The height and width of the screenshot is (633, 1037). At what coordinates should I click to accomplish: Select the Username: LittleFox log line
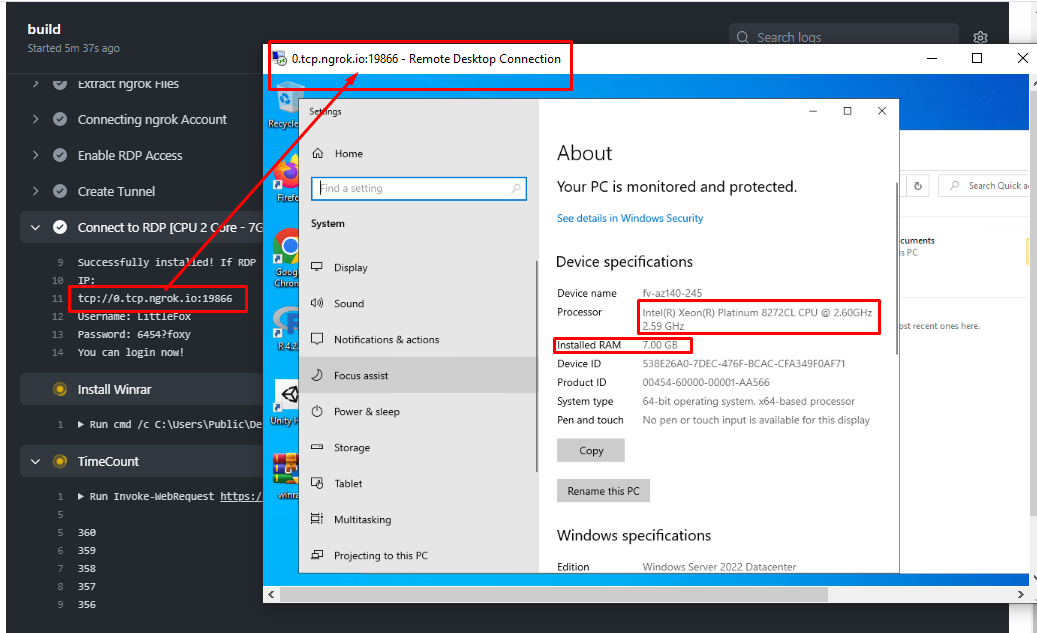pyautogui.click(x=134, y=316)
